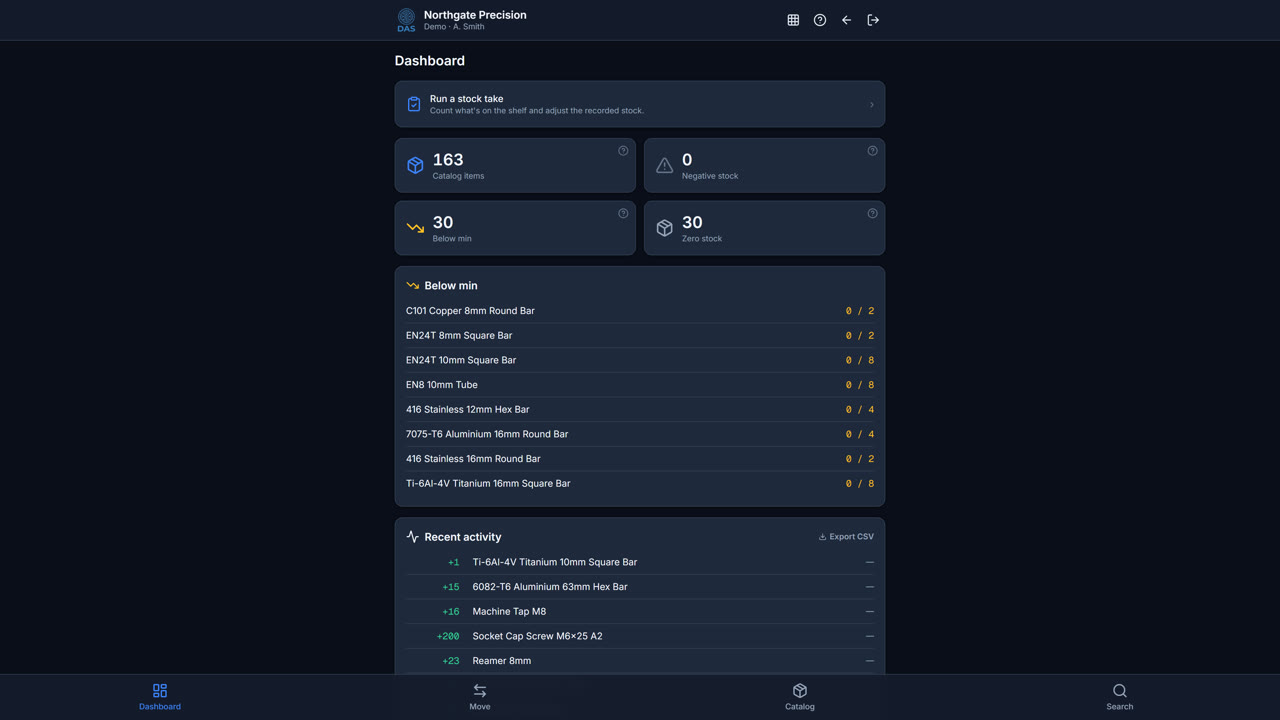Open help for Catalog items card
Image resolution: width=1280 pixels, height=720 pixels.
[x=623, y=151]
